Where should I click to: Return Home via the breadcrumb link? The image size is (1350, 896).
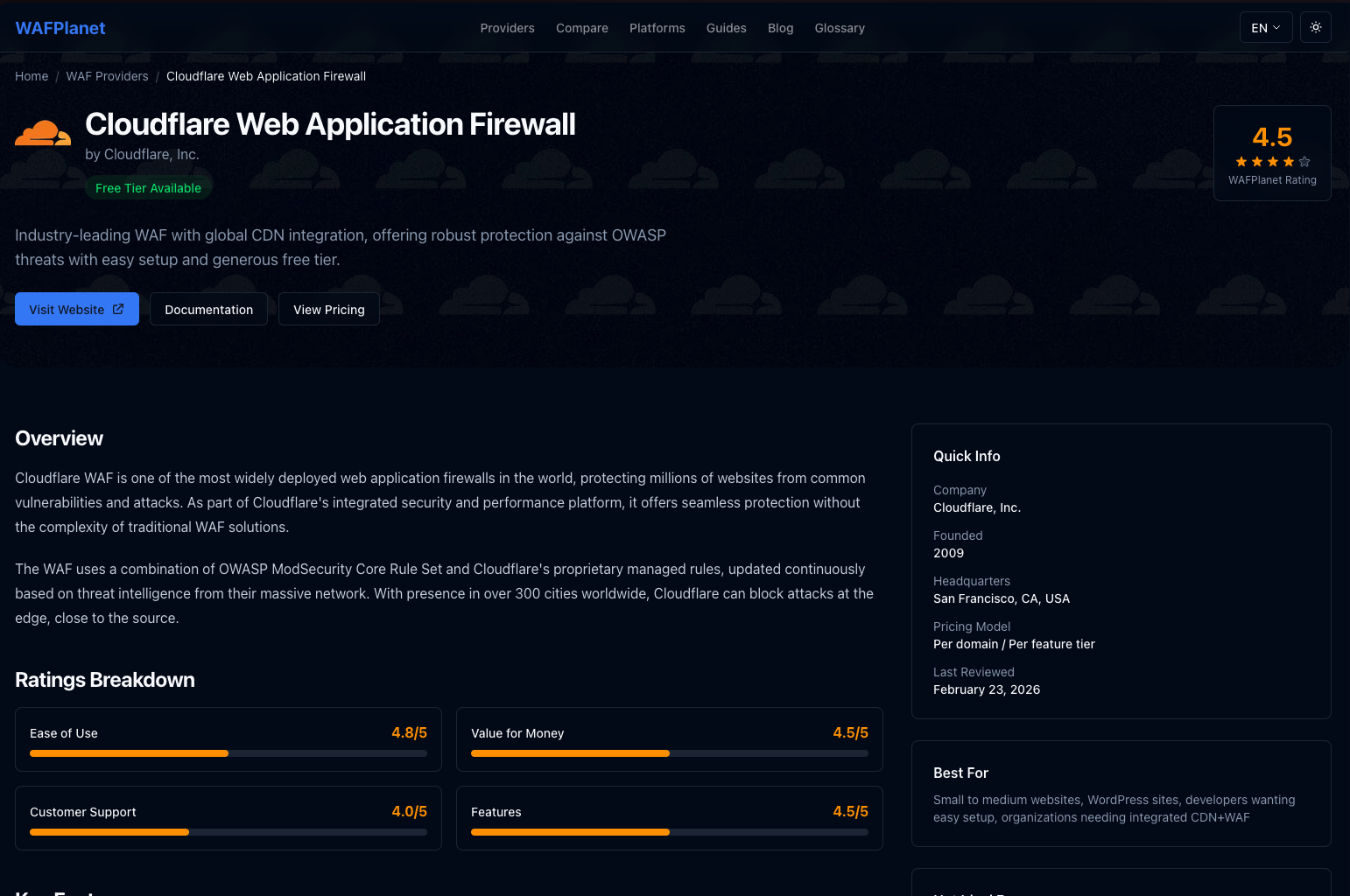[x=32, y=76]
